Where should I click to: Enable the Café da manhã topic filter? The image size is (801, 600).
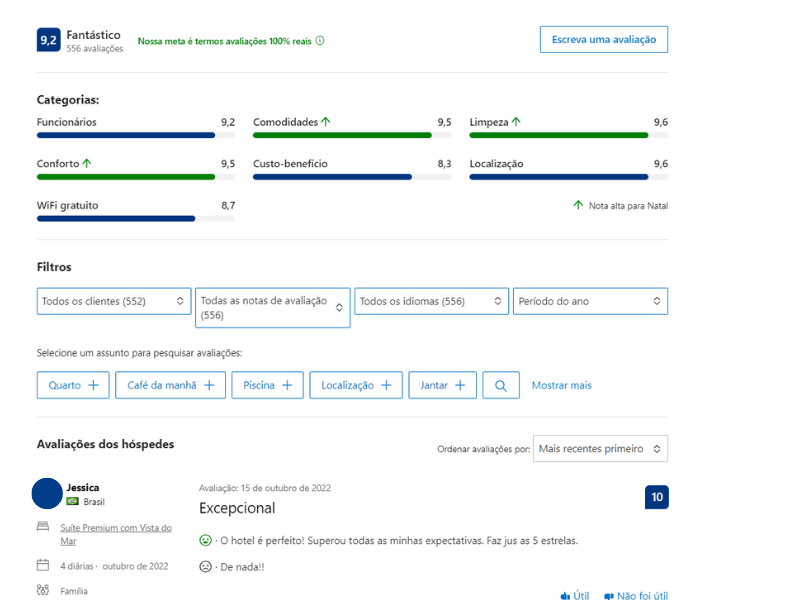coord(170,385)
